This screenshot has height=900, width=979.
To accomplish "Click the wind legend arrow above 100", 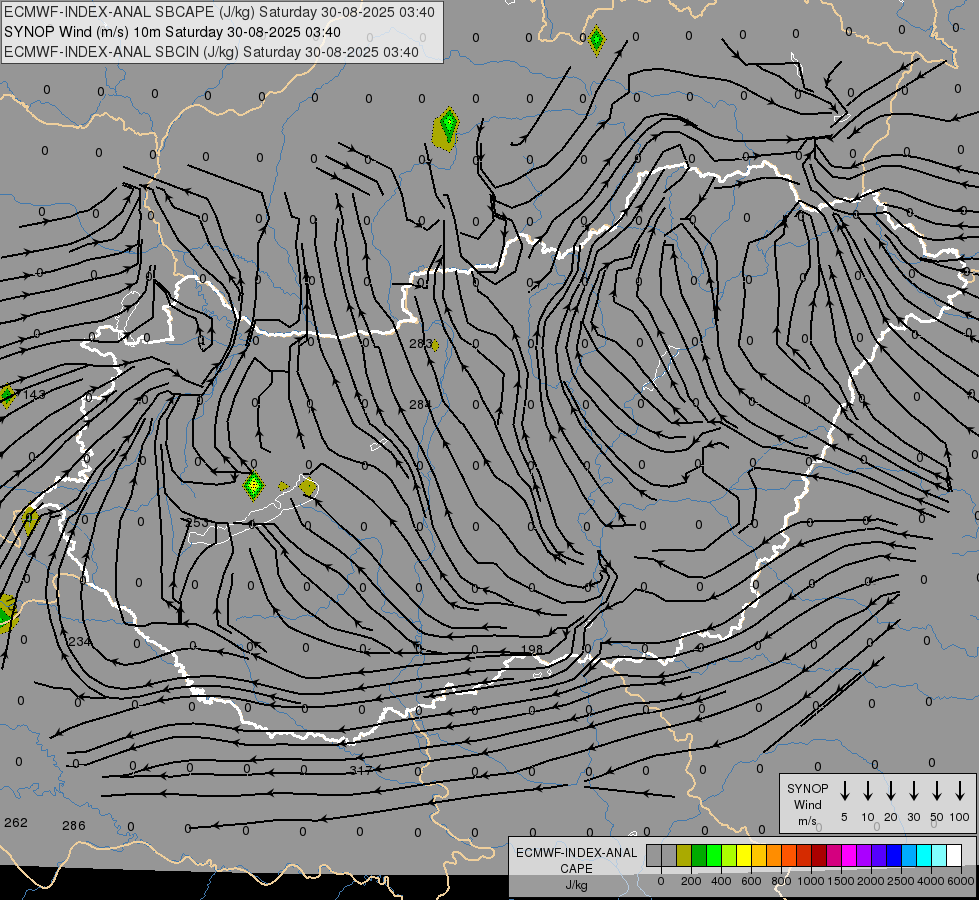I will [x=960, y=791].
